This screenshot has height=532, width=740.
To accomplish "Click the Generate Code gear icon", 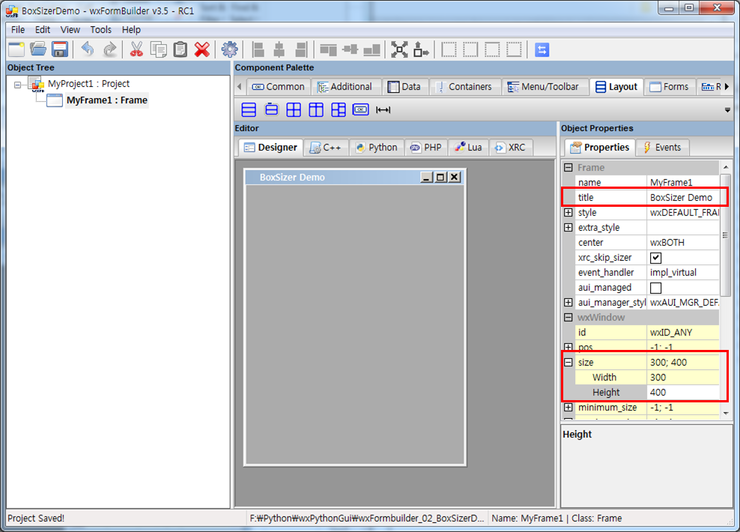I will 230,49.
